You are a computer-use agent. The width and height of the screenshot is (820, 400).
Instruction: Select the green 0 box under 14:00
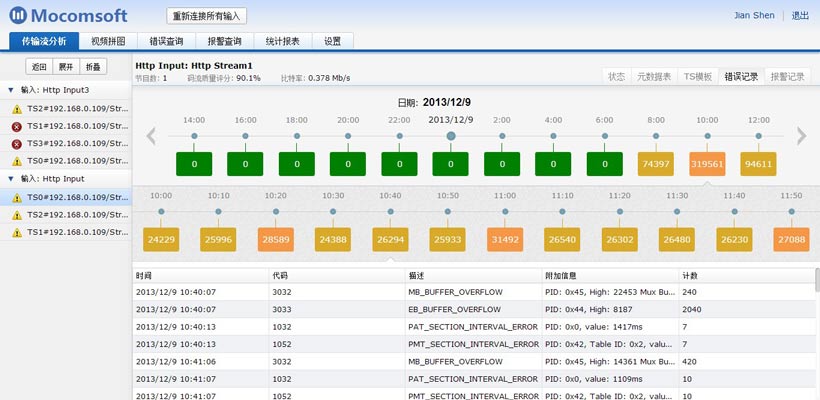194,164
